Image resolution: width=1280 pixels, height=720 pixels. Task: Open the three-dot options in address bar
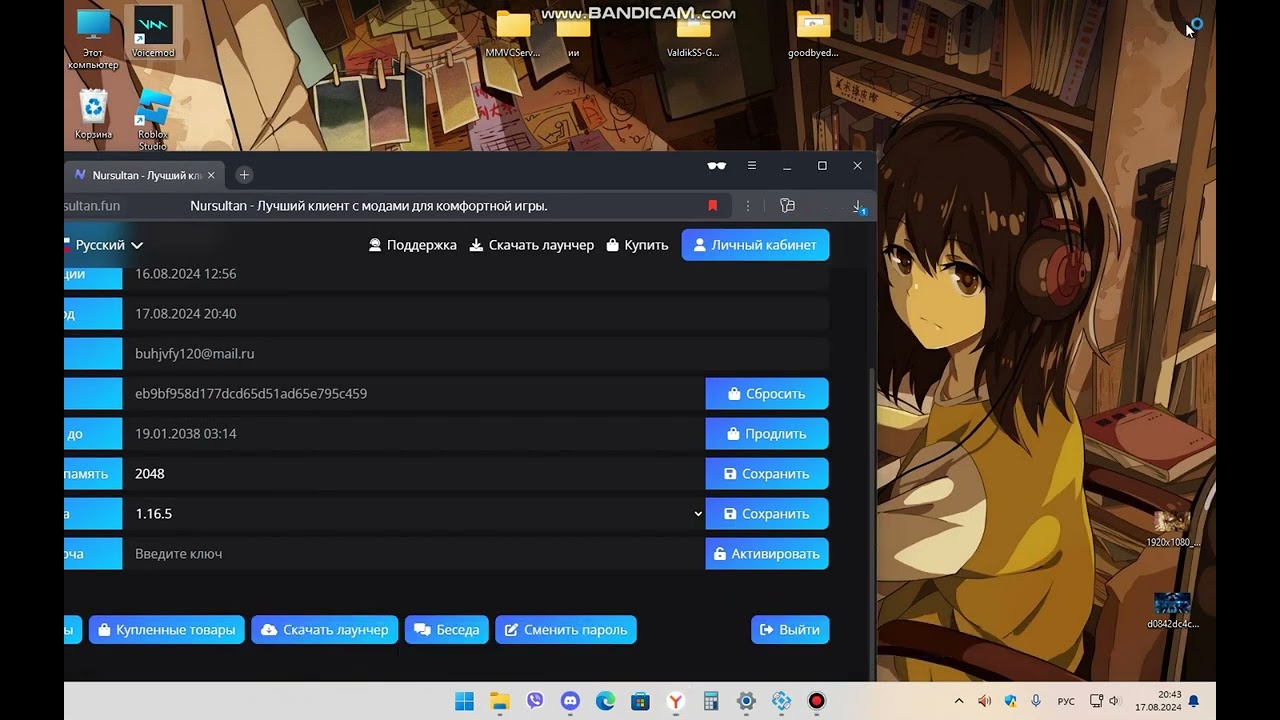click(x=748, y=206)
